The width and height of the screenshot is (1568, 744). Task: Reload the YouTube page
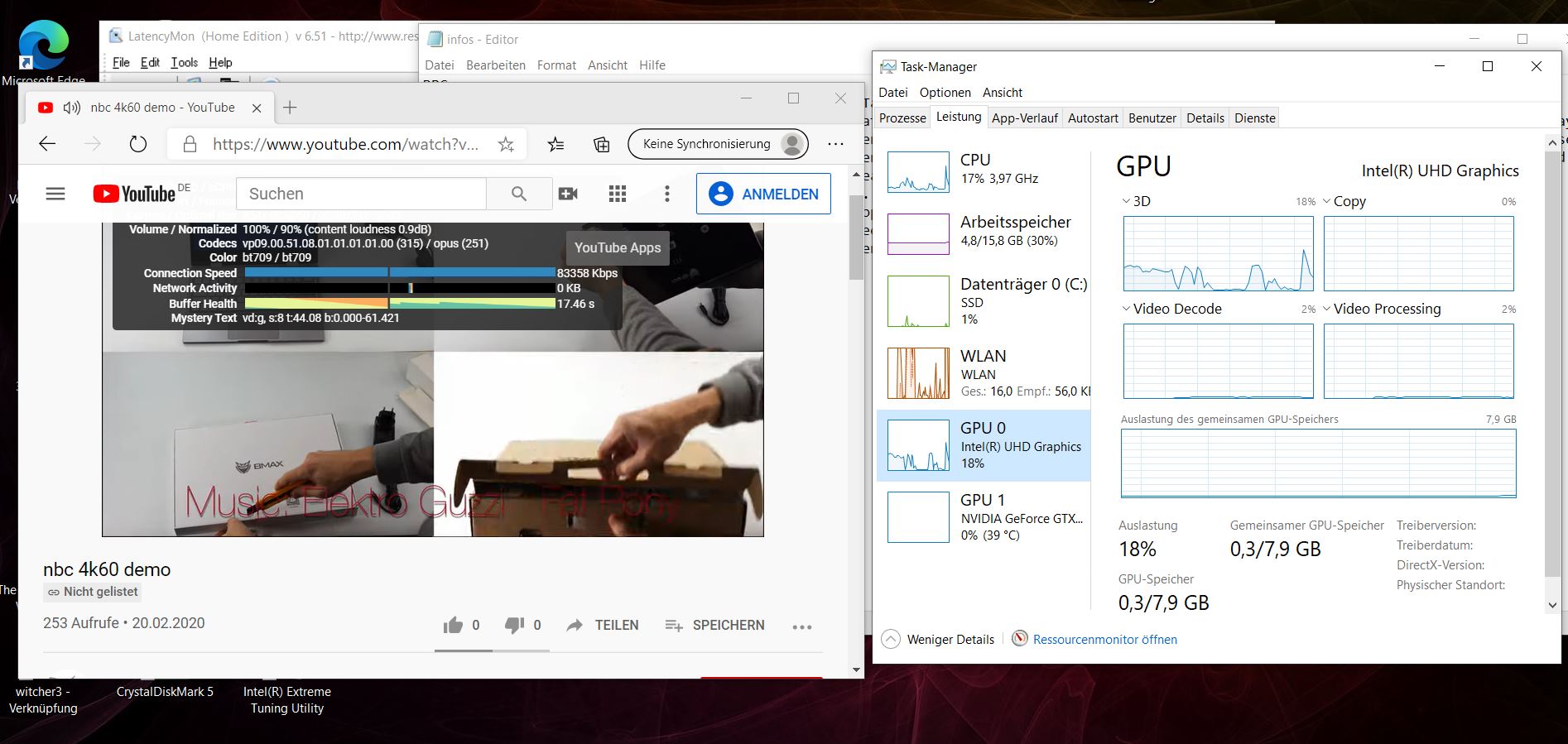click(x=138, y=144)
